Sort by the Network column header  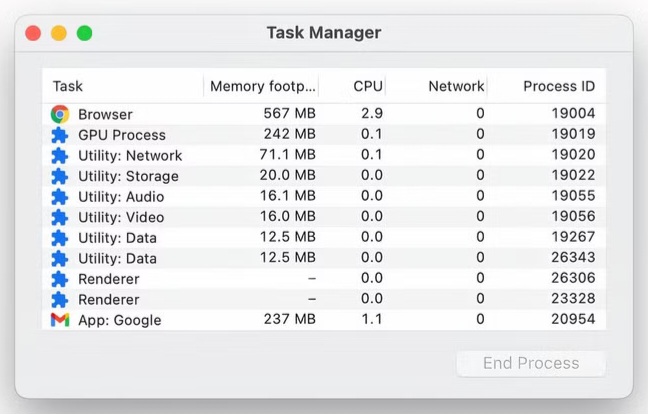tap(456, 87)
